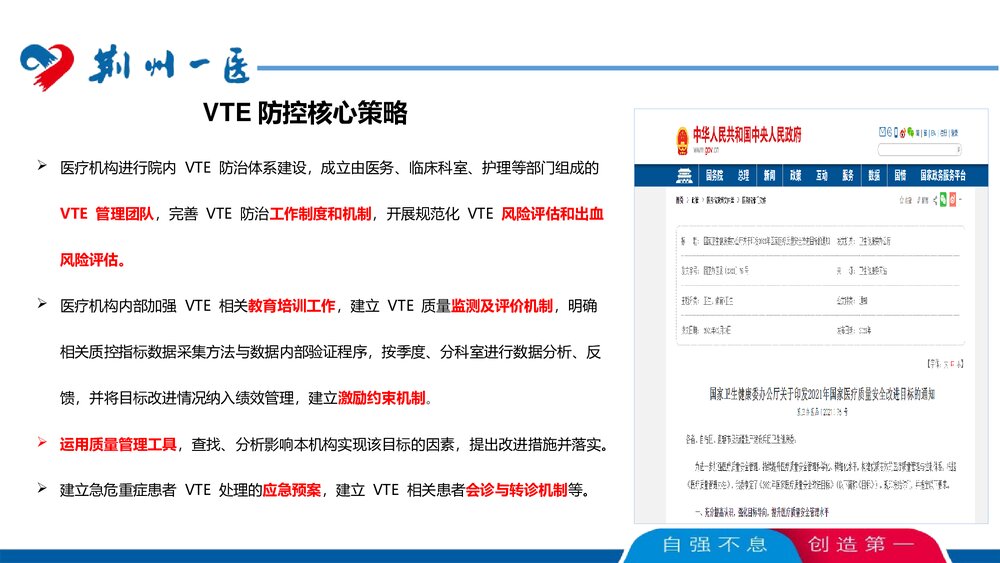Click the first bullet line 医疗机构进行院内

pyautogui.click(x=329, y=168)
